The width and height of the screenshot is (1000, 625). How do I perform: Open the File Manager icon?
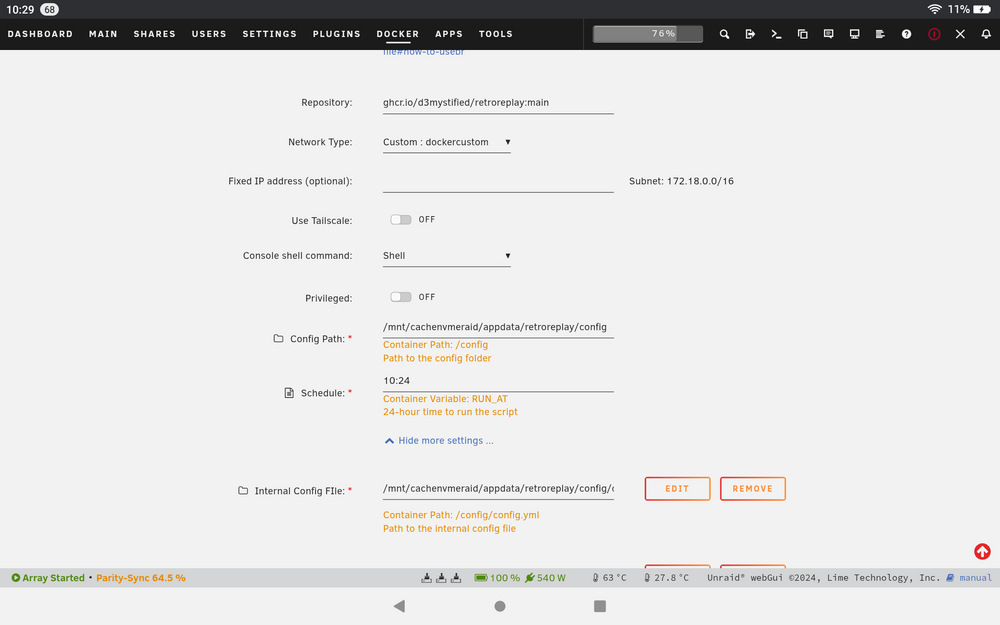[802, 34]
